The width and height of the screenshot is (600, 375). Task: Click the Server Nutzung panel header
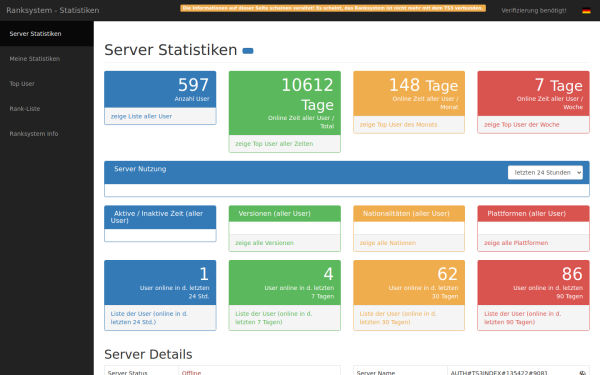347,173
